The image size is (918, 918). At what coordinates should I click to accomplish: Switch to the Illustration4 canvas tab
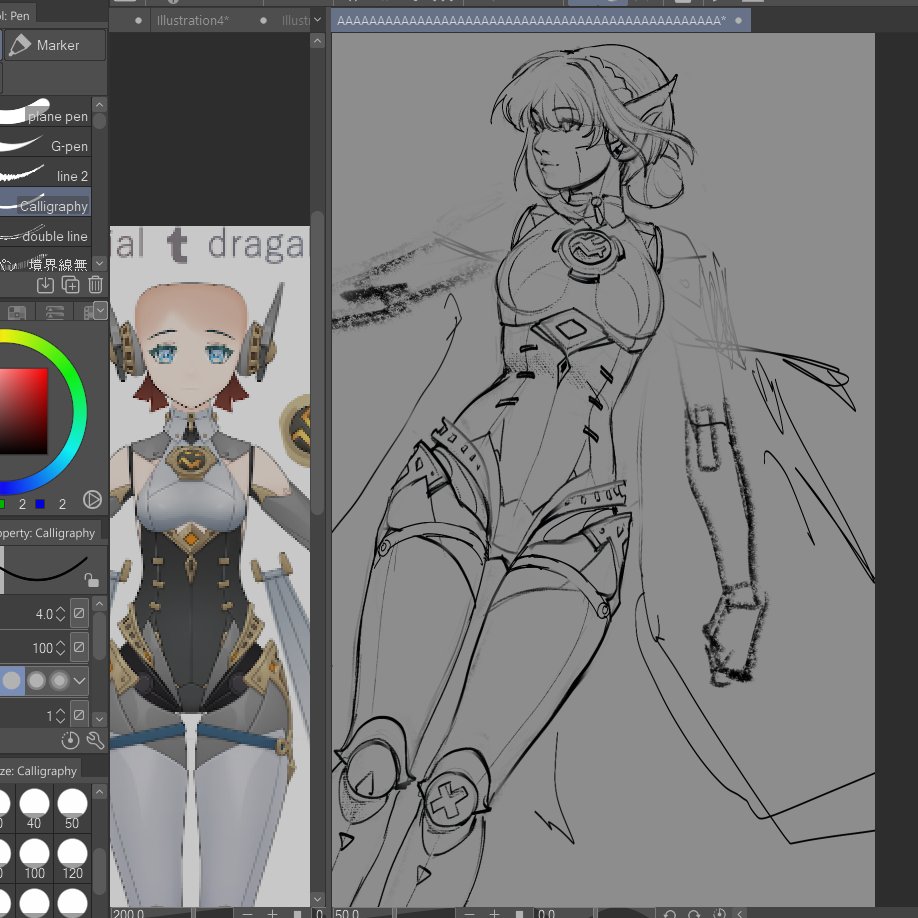point(193,20)
